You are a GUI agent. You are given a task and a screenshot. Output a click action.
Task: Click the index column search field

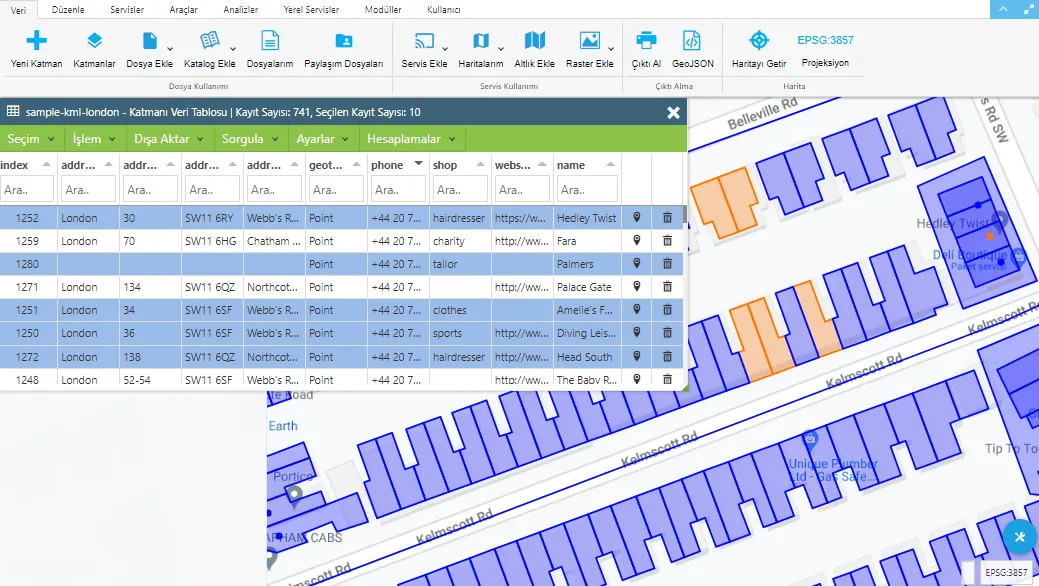(x=27, y=190)
